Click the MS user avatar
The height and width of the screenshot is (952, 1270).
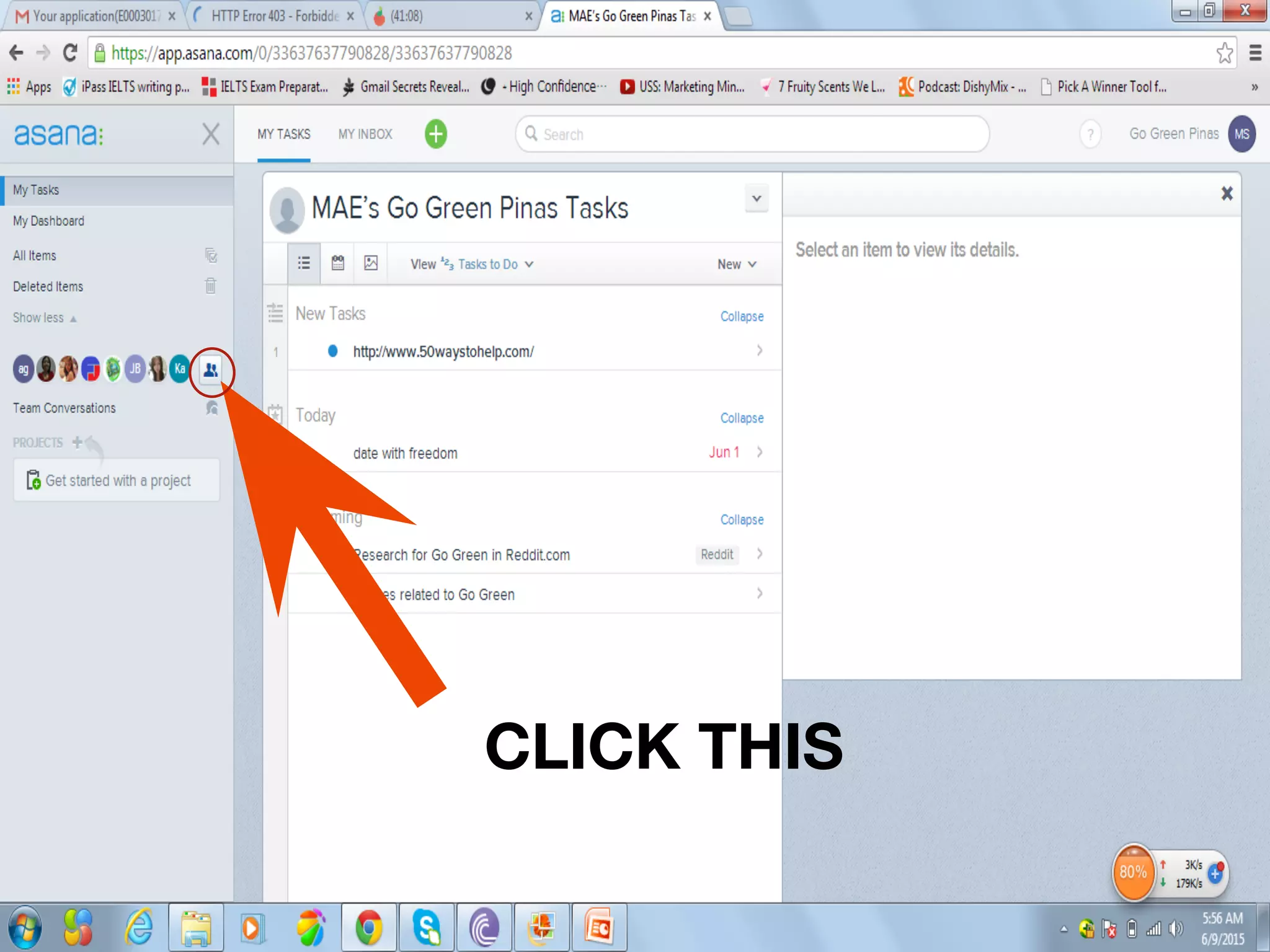1241,134
